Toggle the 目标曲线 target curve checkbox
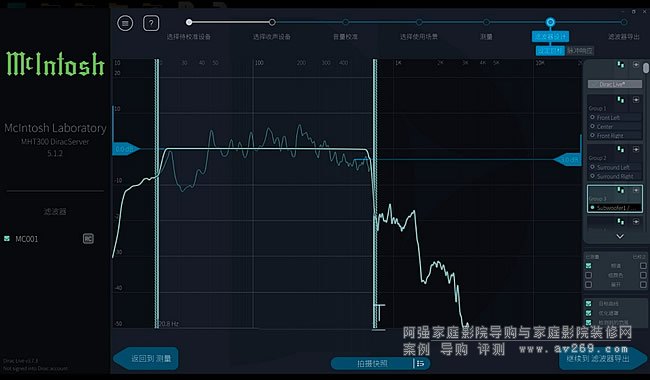Image resolution: width=650 pixels, height=380 pixels. pos(589,304)
